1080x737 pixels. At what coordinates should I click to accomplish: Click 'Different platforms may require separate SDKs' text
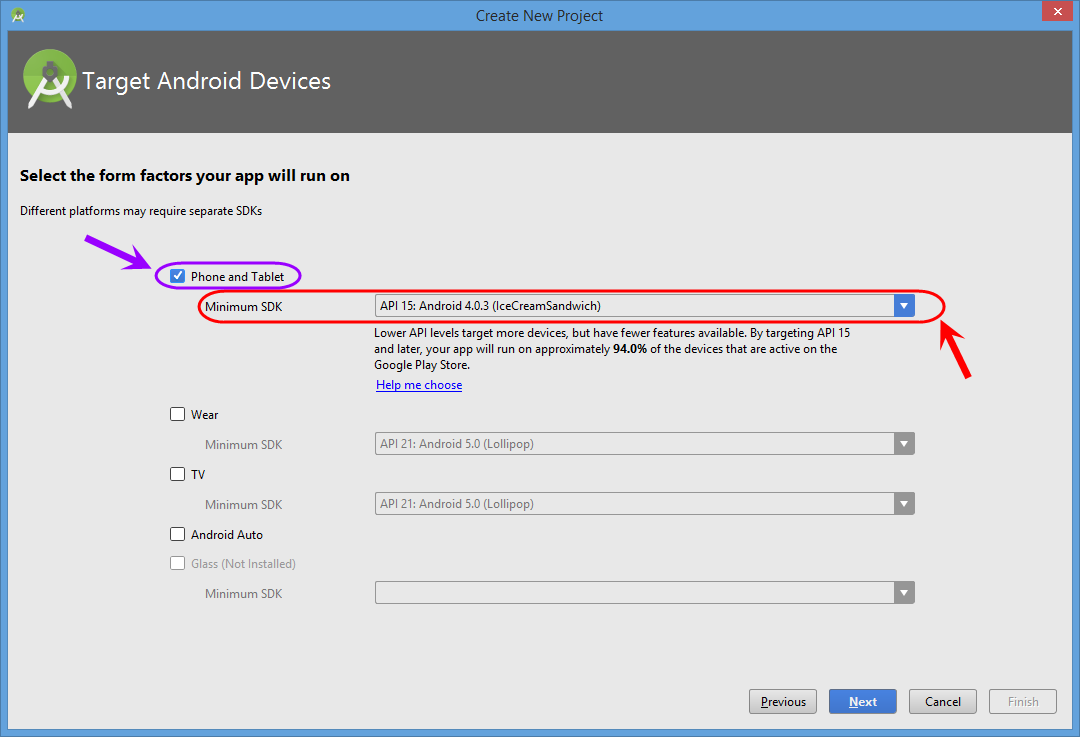(x=141, y=211)
